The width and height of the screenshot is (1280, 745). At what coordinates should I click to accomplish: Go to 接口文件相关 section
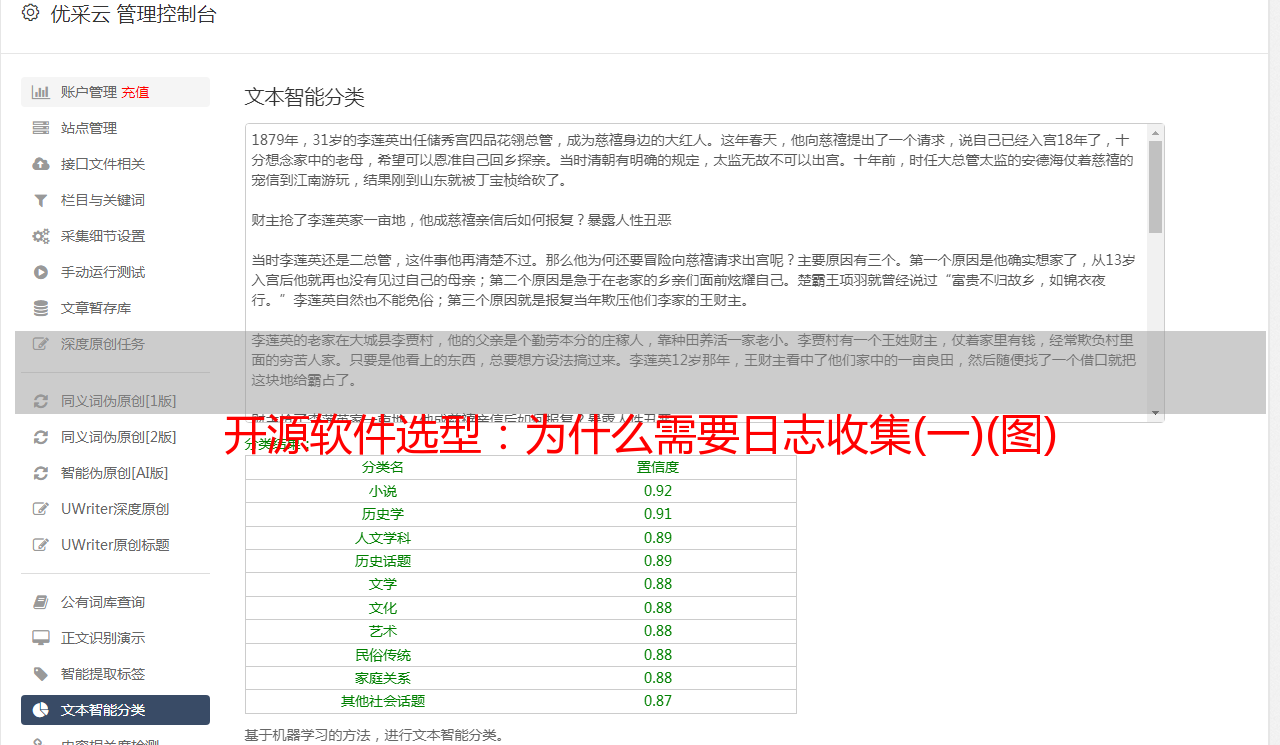(x=115, y=164)
